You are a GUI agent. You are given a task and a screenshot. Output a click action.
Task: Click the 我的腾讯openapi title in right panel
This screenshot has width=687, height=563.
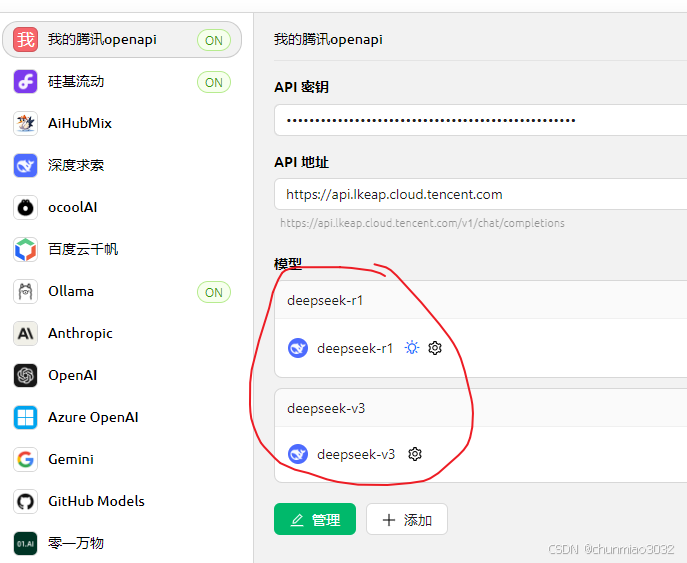[x=328, y=39]
